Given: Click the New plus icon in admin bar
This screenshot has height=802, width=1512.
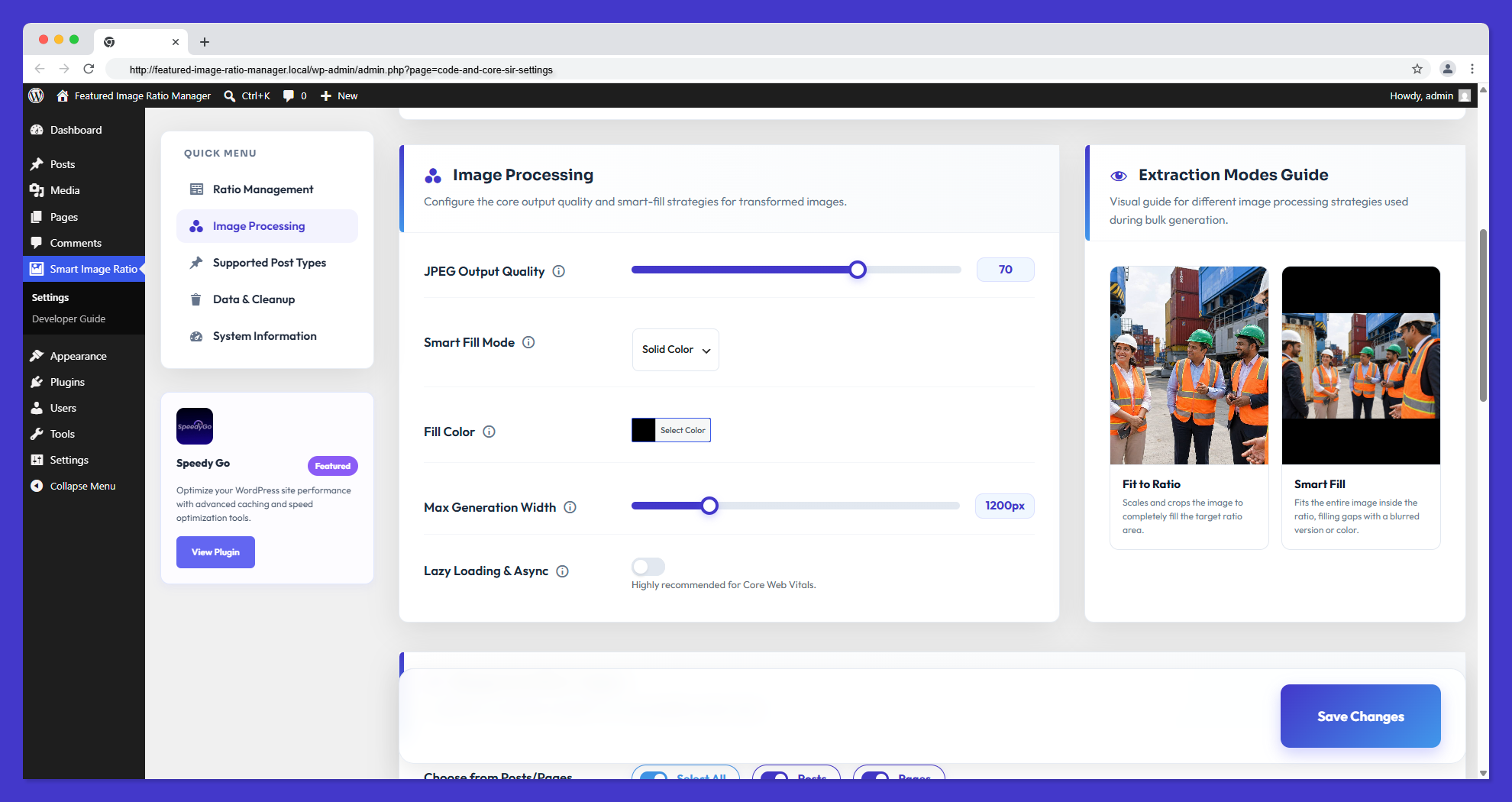Looking at the screenshot, I should point(326,95).
